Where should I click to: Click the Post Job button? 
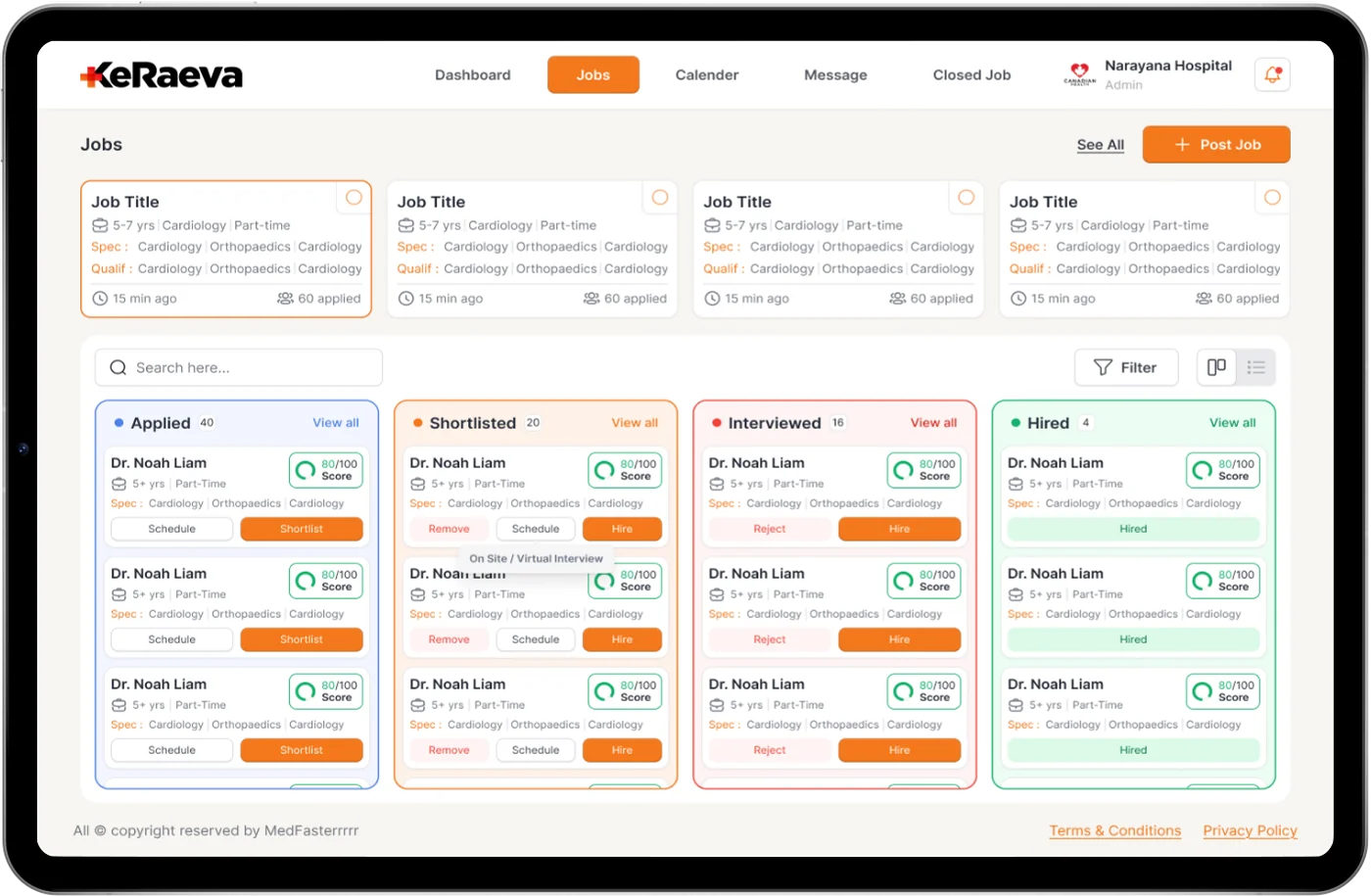(1216, 144)
